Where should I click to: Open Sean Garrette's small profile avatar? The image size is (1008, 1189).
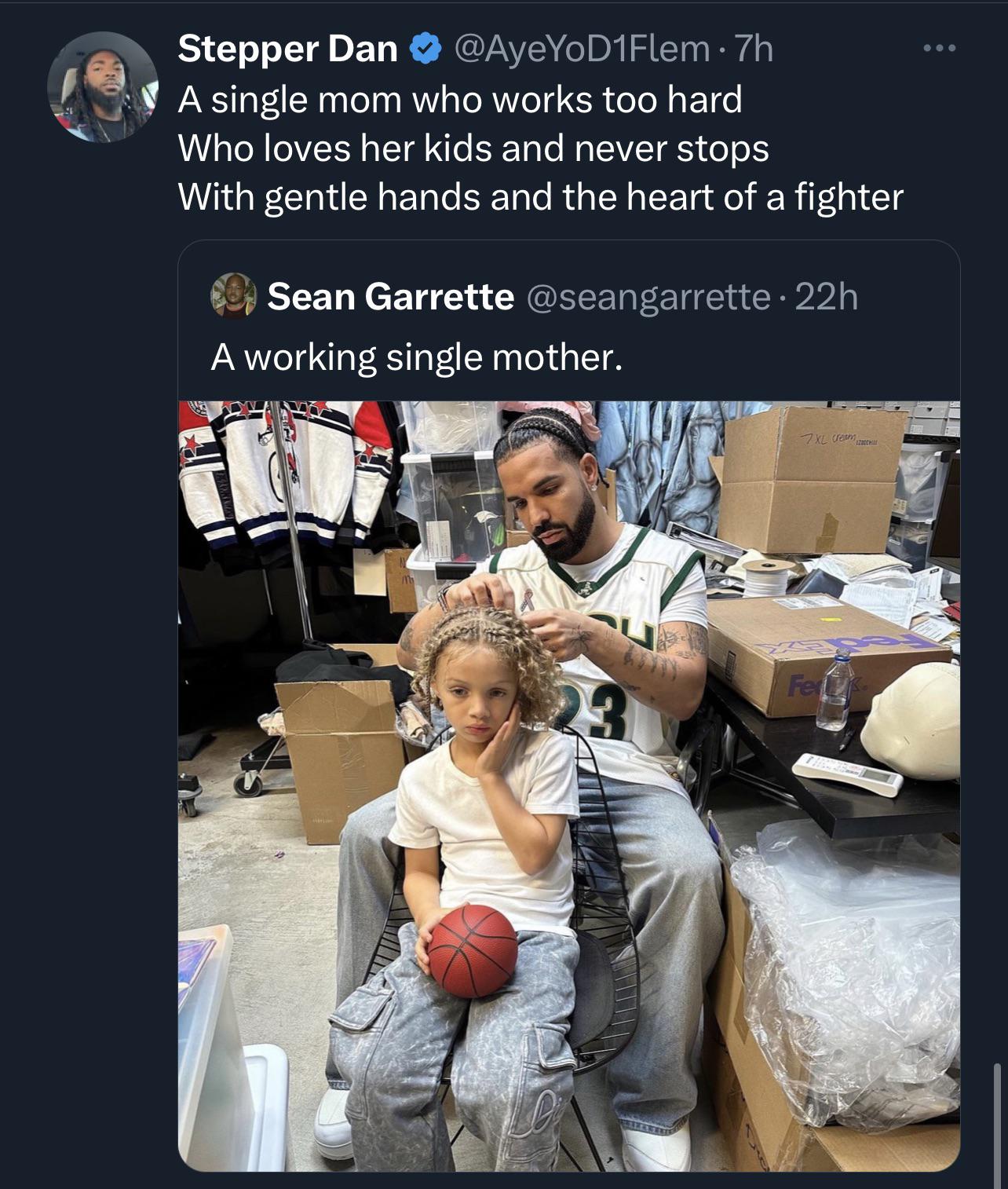(234, 296)
